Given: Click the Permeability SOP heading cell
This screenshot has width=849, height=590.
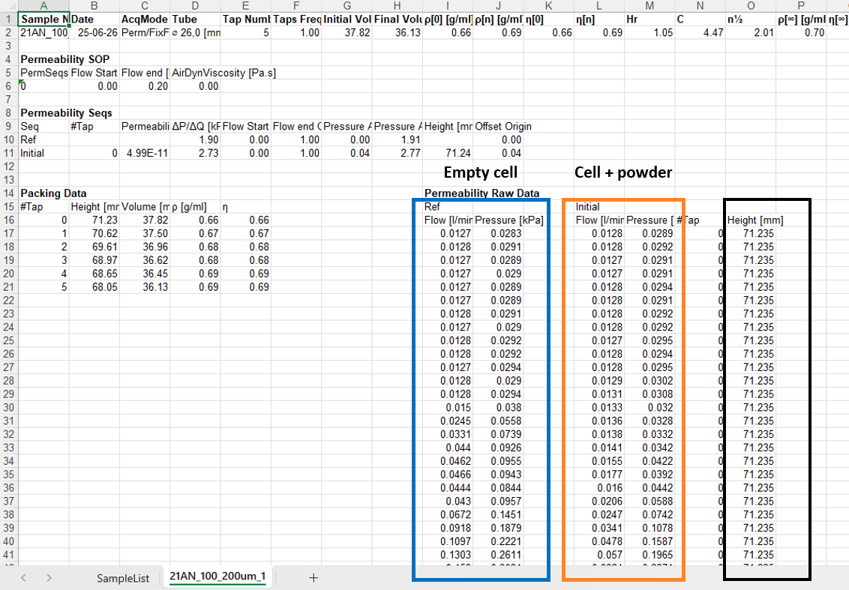Looking at the screenshot, I should tap(65, 60).
